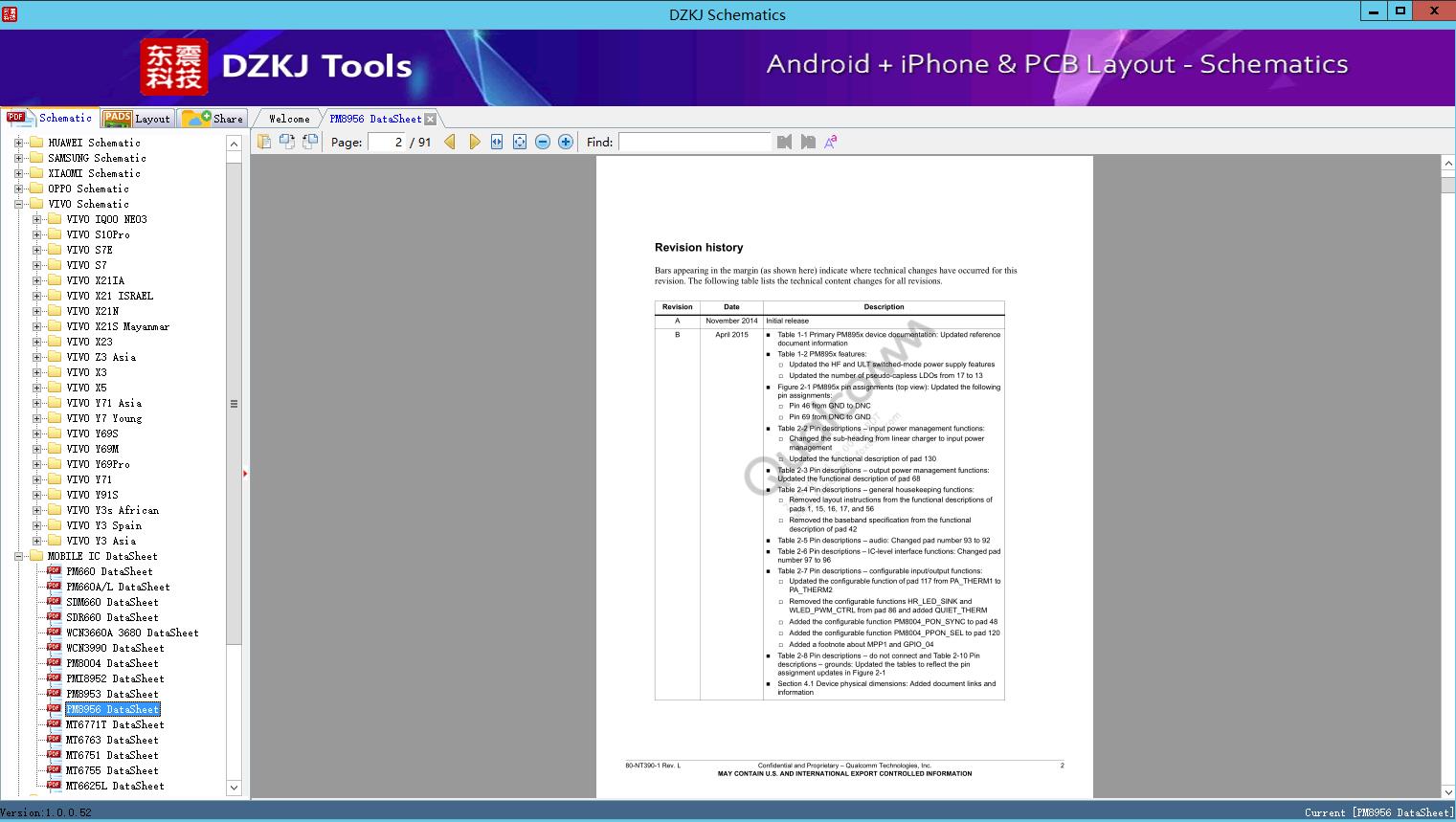The width and height of the screenshot is (1456, 822).
Task: Expand the HUAWEI Schematic folder
Action: [18, 143]
